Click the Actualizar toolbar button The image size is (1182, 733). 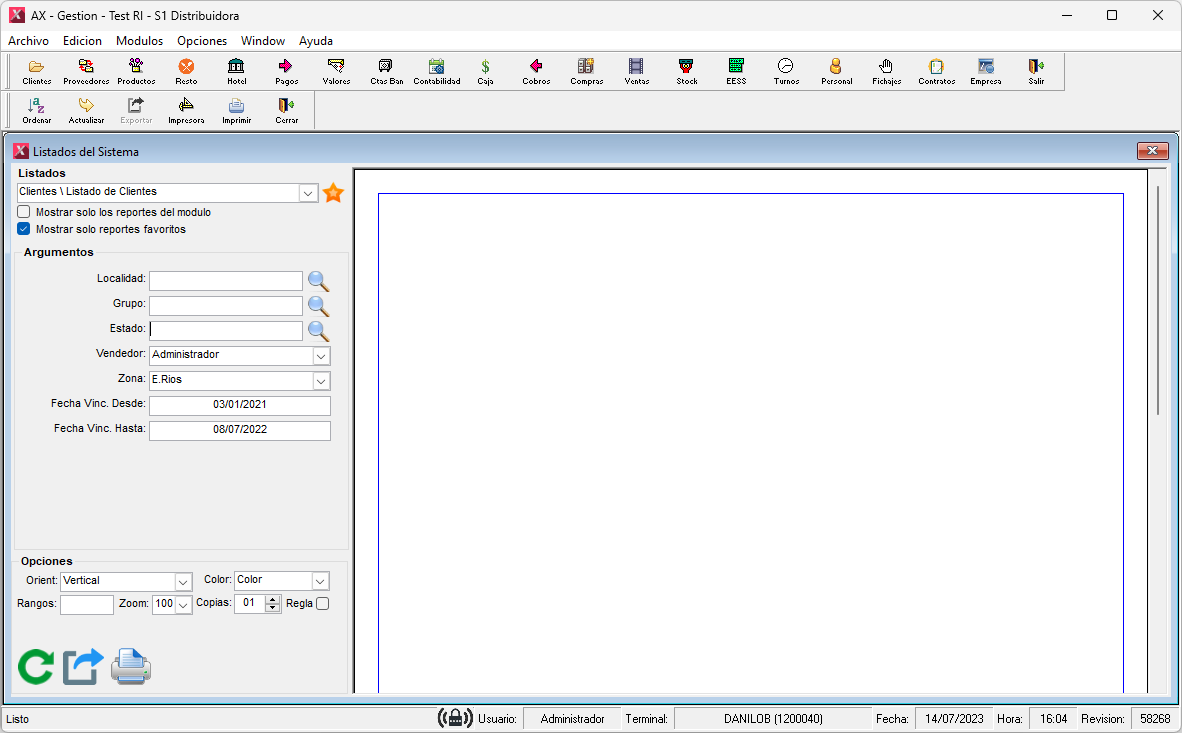click(86, 110)
